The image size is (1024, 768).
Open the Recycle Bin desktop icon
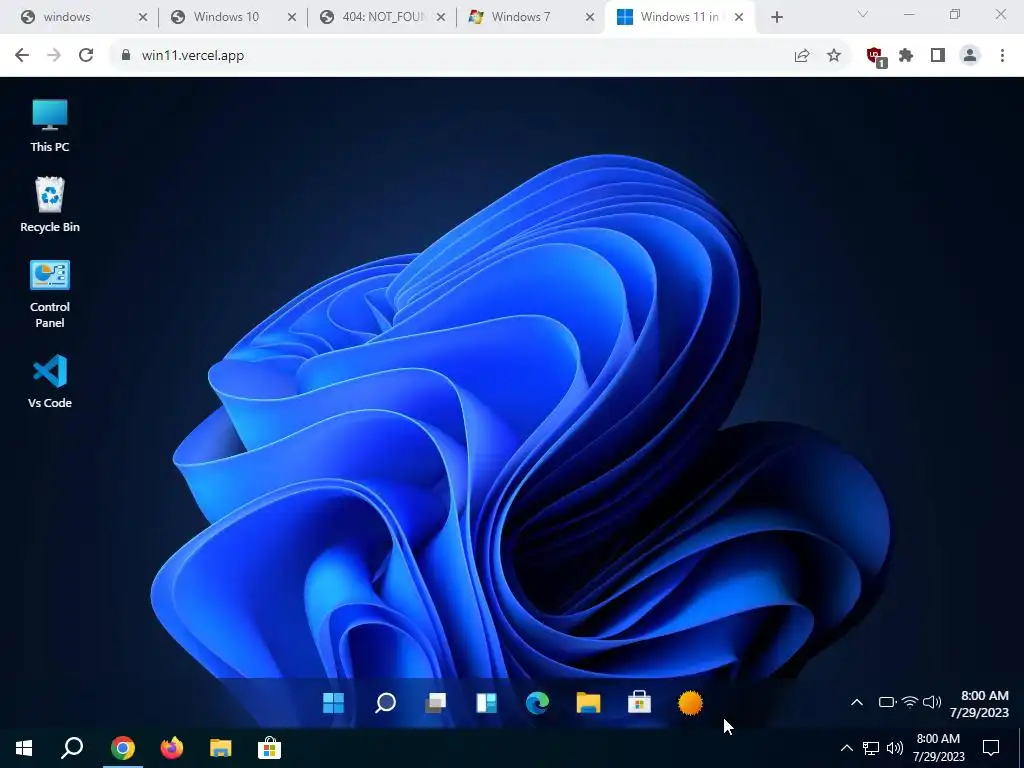pos(50,205)
